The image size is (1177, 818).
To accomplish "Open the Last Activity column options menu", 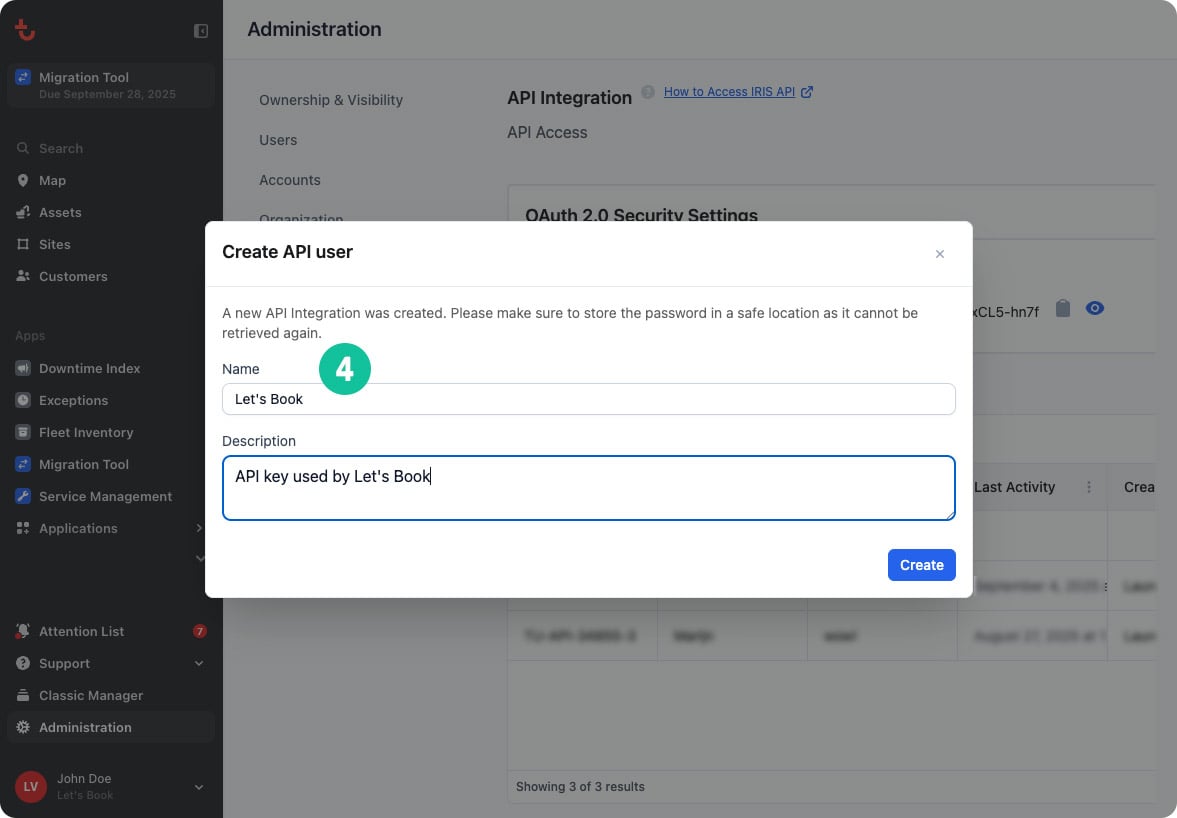I will 1088,487.
